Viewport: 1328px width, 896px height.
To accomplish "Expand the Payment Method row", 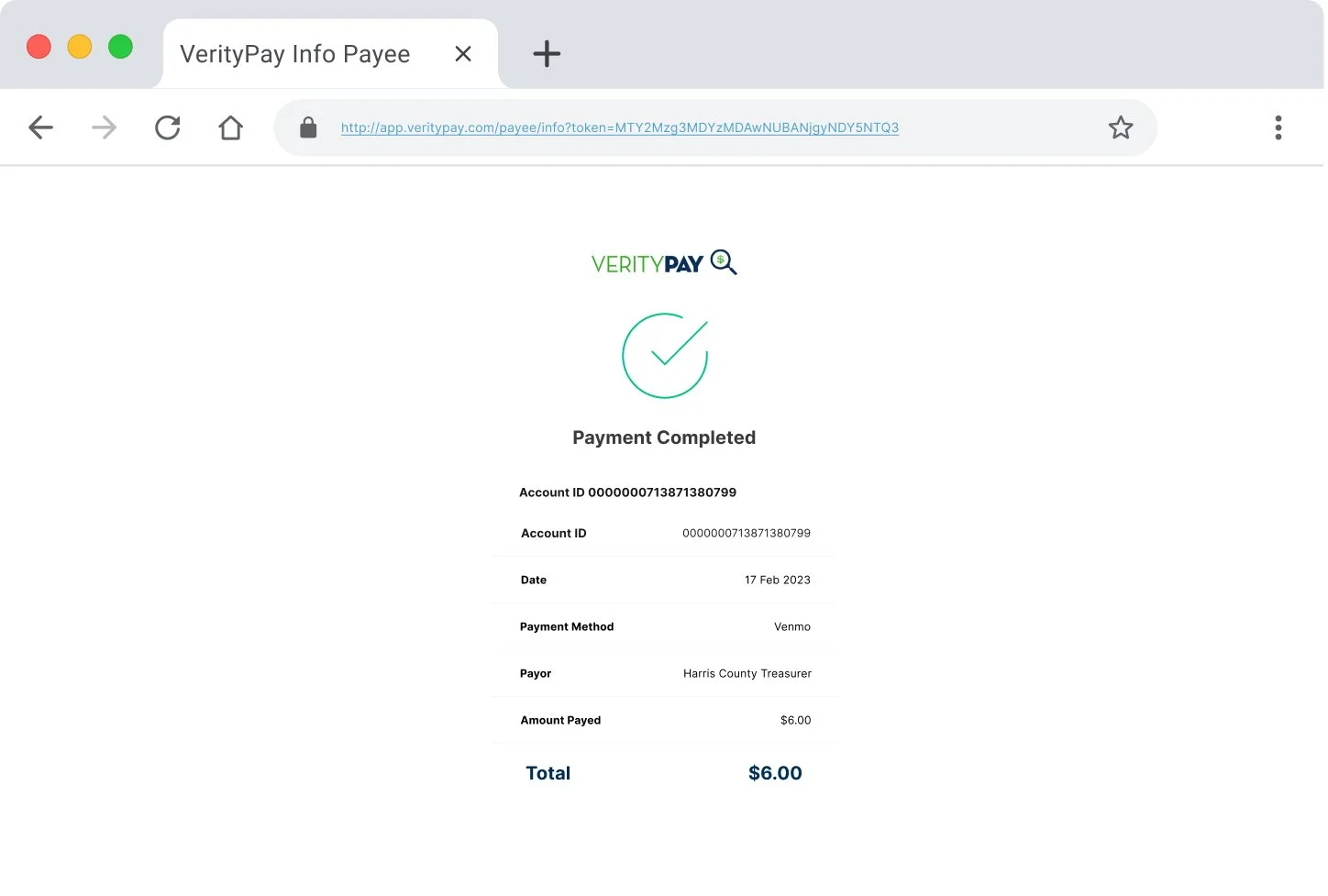I will 664,626.
